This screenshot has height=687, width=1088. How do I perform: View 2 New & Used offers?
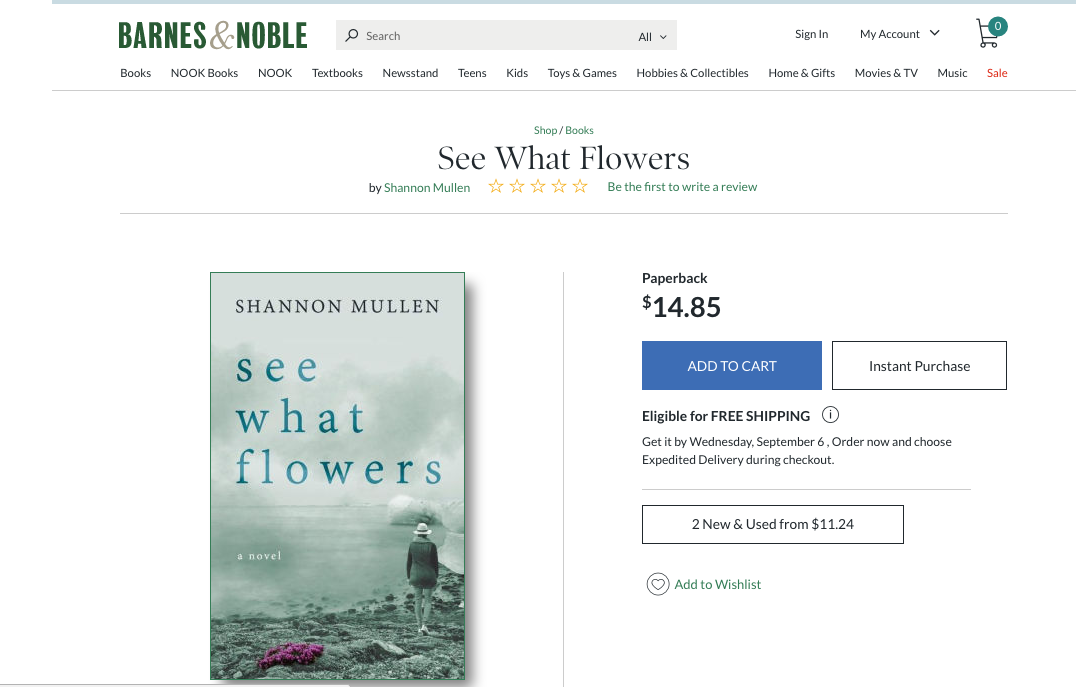(772, 524)
